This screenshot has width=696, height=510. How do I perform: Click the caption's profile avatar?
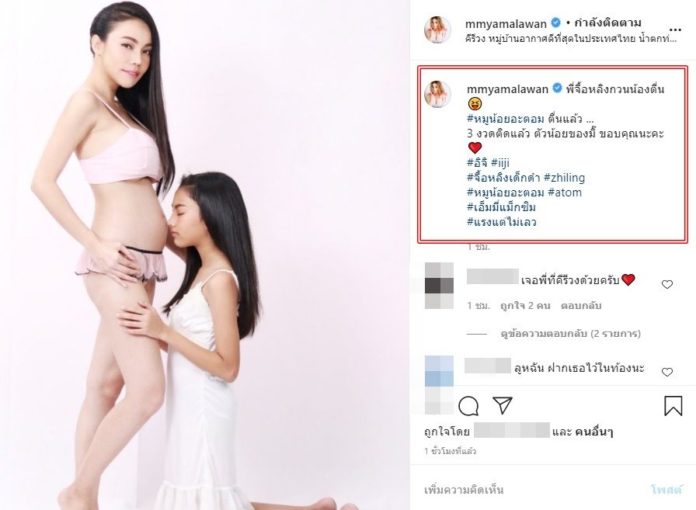(x=438, y=94)
